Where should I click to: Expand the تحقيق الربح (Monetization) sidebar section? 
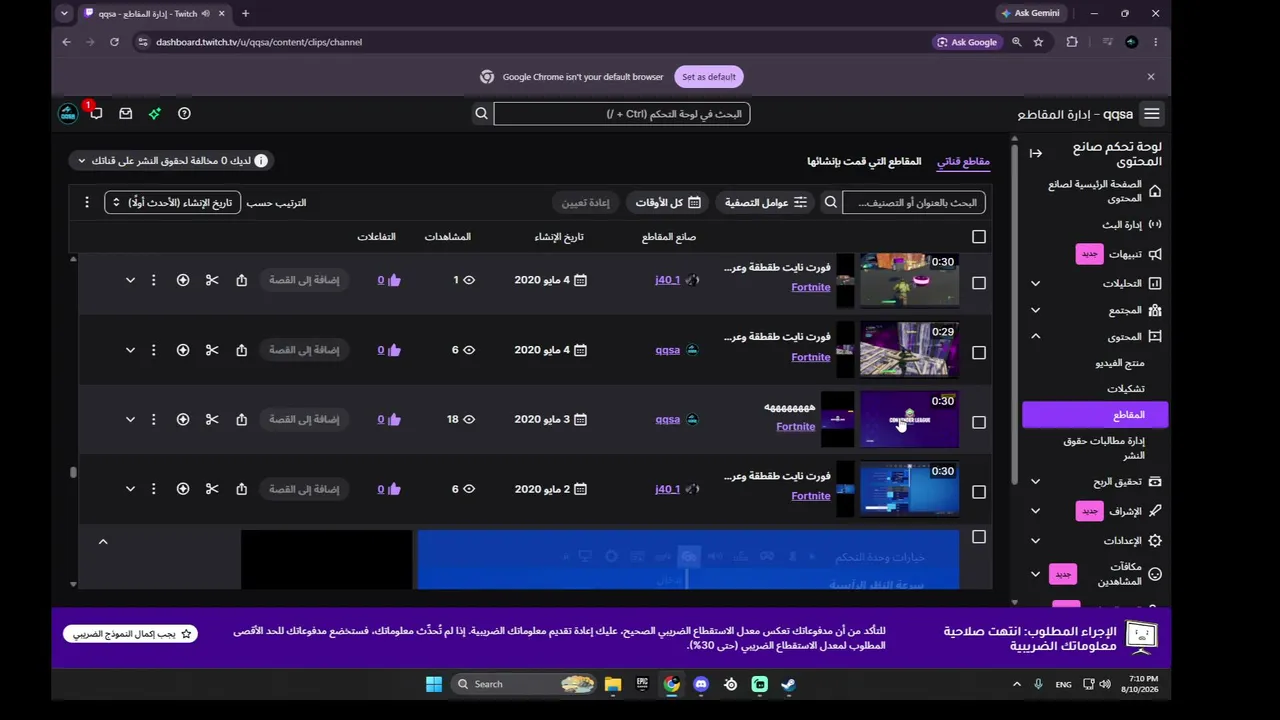click(1036, 482)
